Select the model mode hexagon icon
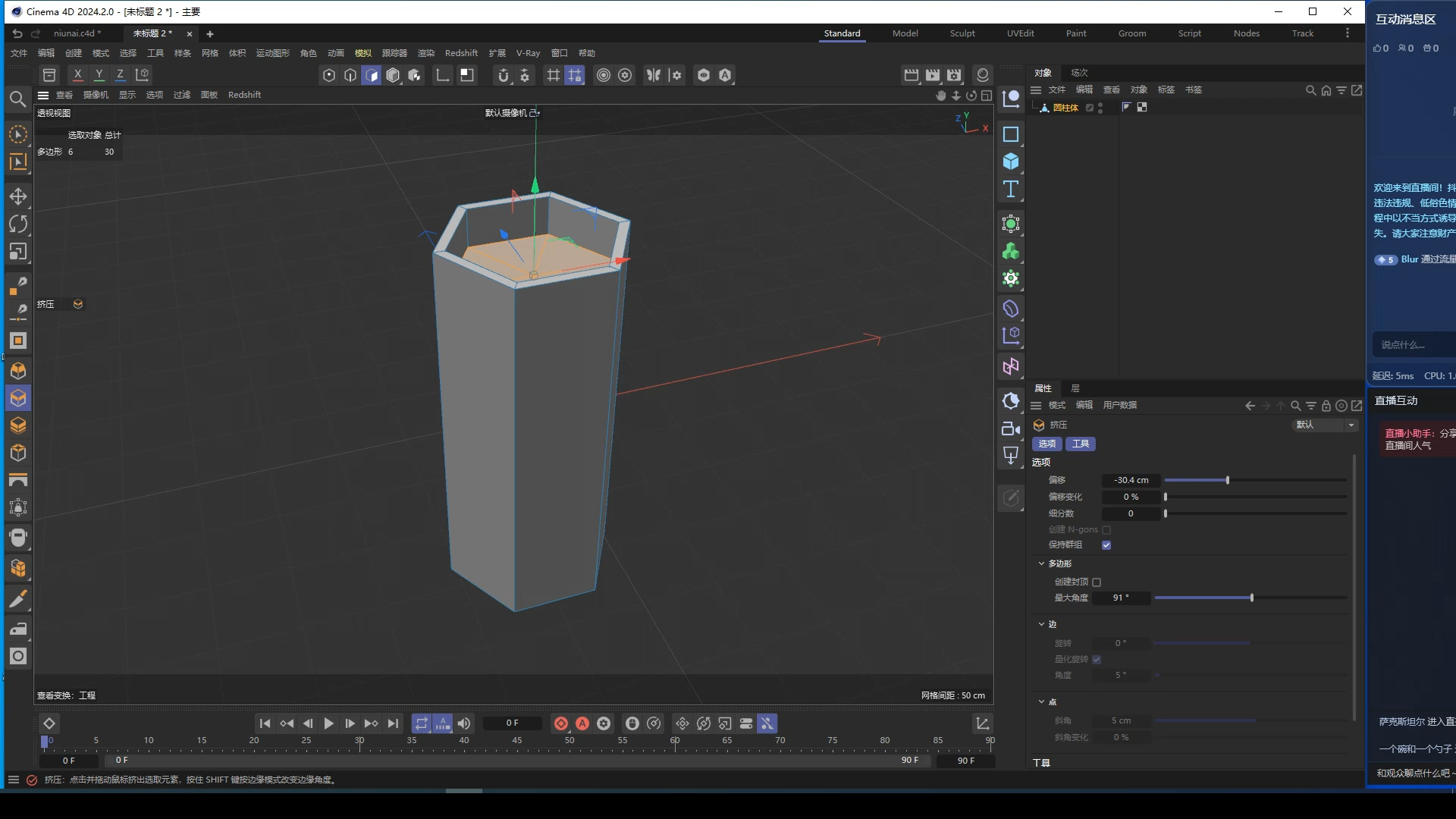Screen dimensions: 1456x819 click(393, 75)
